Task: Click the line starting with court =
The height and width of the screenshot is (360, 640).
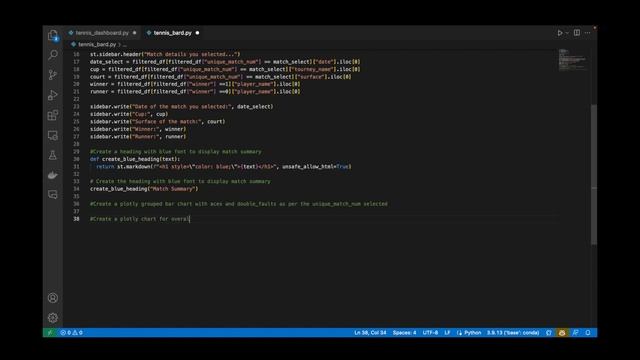Action: 221,77
